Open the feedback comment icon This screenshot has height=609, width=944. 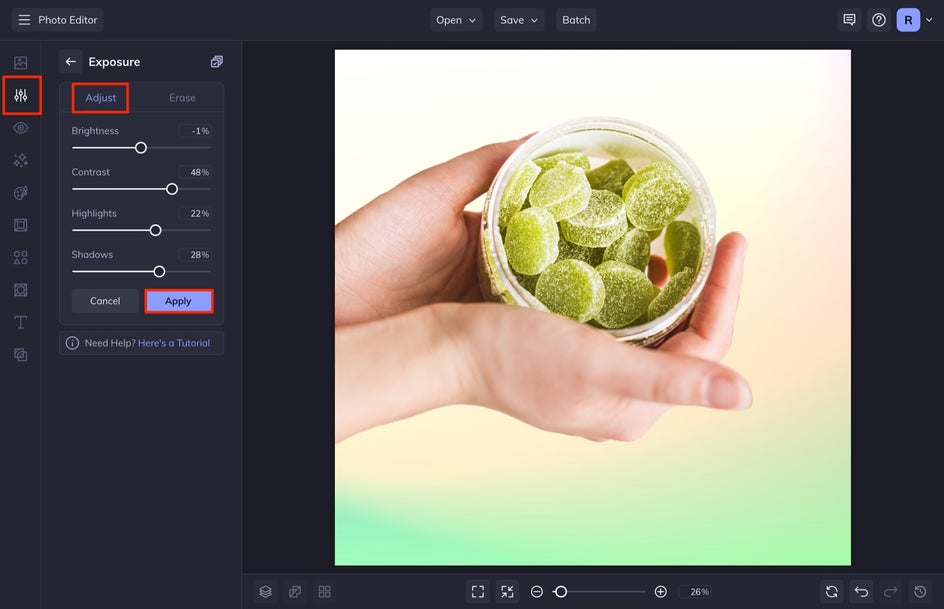[x=849, y=20]
